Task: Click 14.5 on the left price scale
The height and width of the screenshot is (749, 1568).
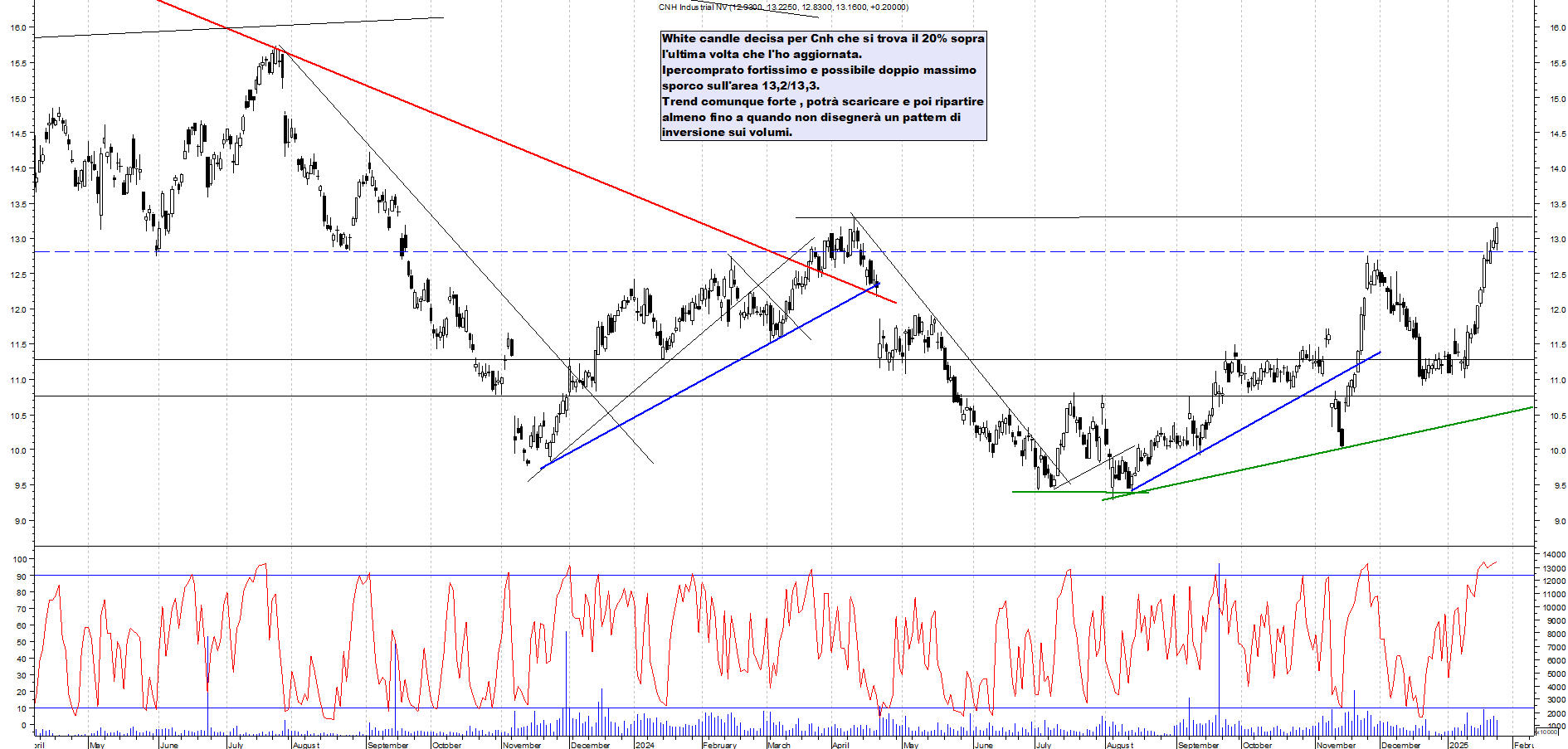Action: click(18, 134)
